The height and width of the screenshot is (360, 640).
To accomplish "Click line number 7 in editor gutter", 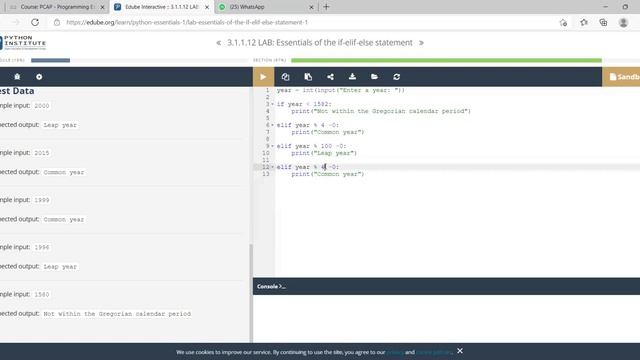I will point(267,132).
